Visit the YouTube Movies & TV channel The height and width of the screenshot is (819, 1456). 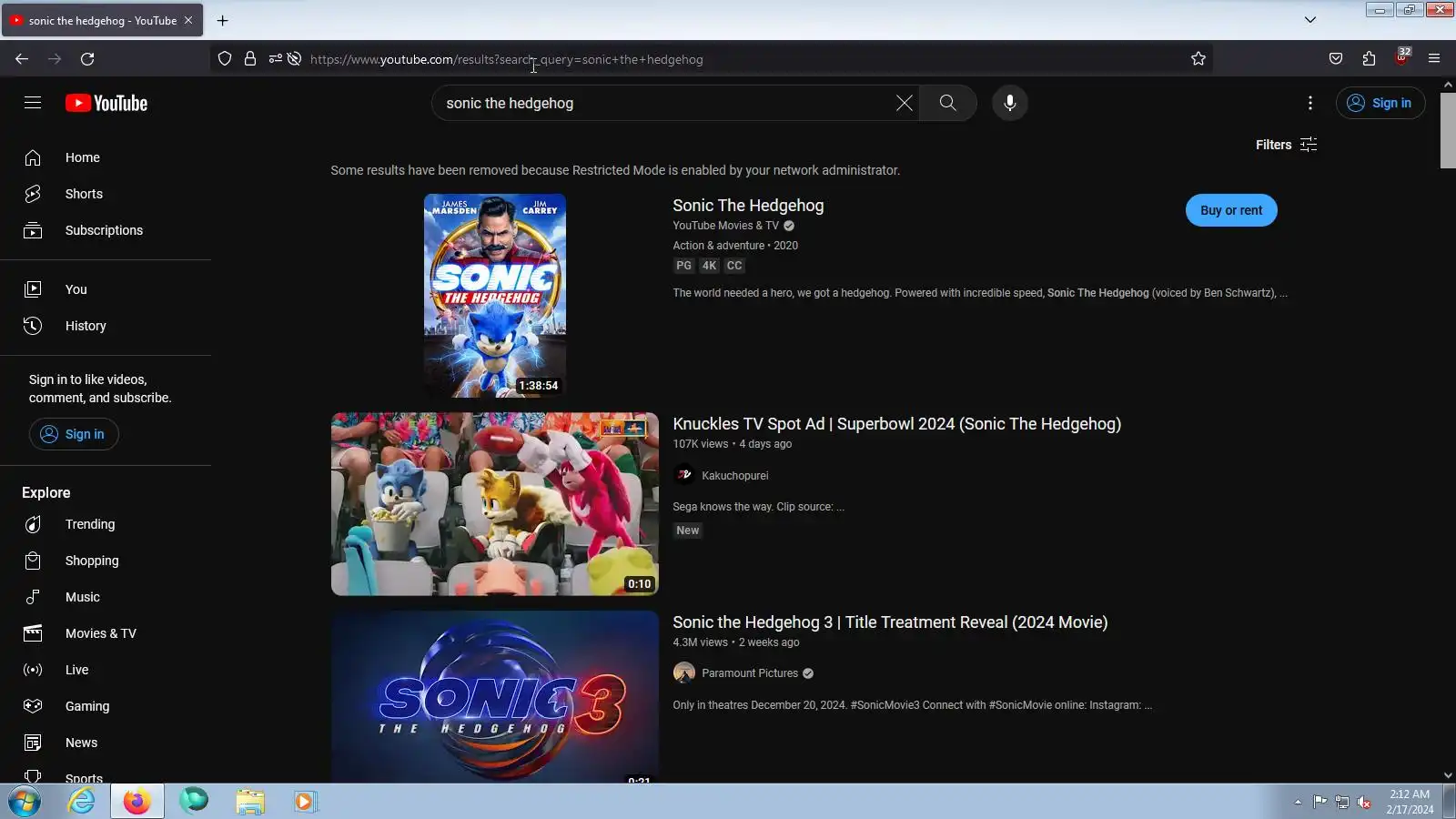pos(725,226)
